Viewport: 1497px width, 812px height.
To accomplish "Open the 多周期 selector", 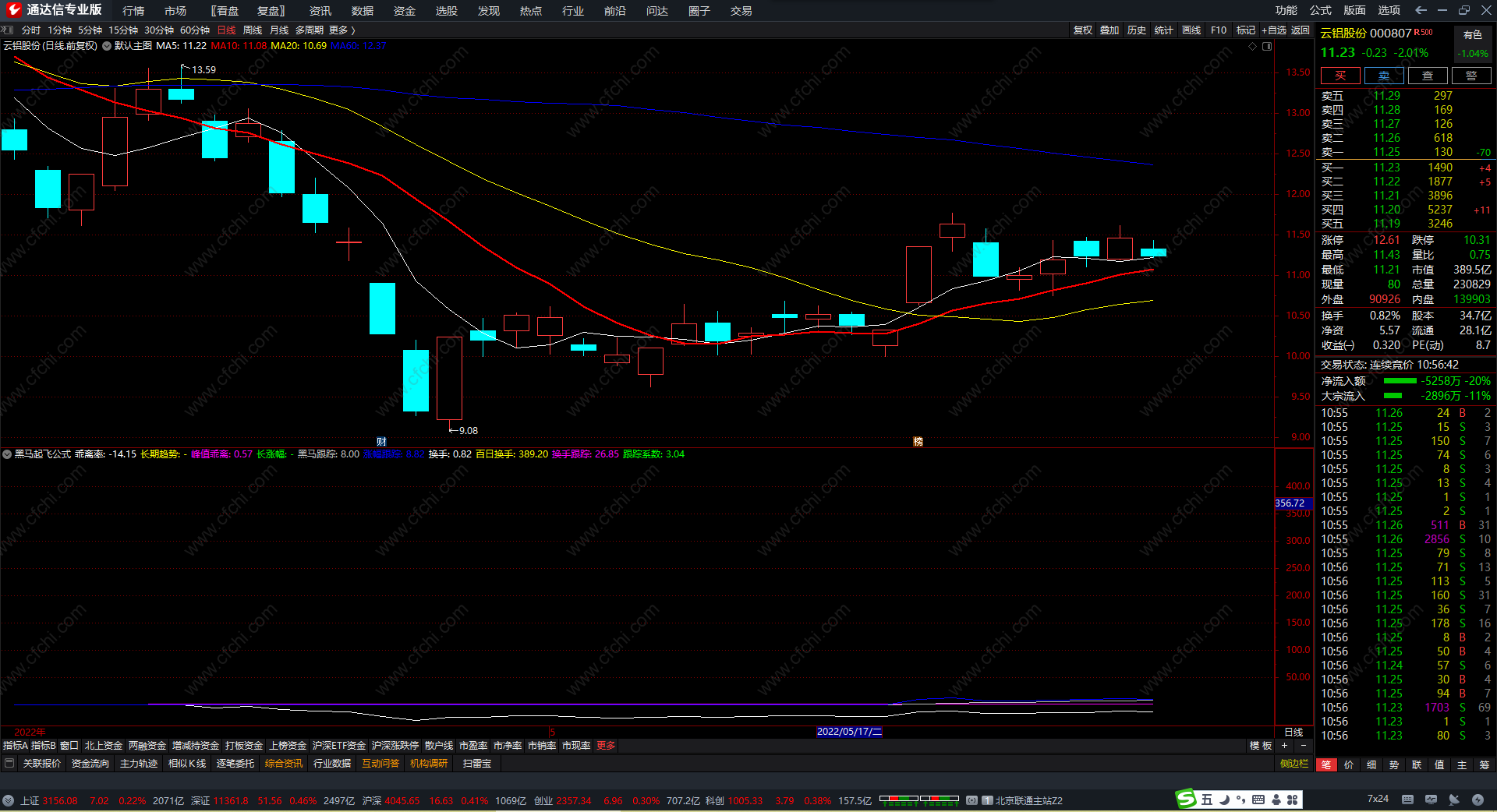I will pos(310,30).
